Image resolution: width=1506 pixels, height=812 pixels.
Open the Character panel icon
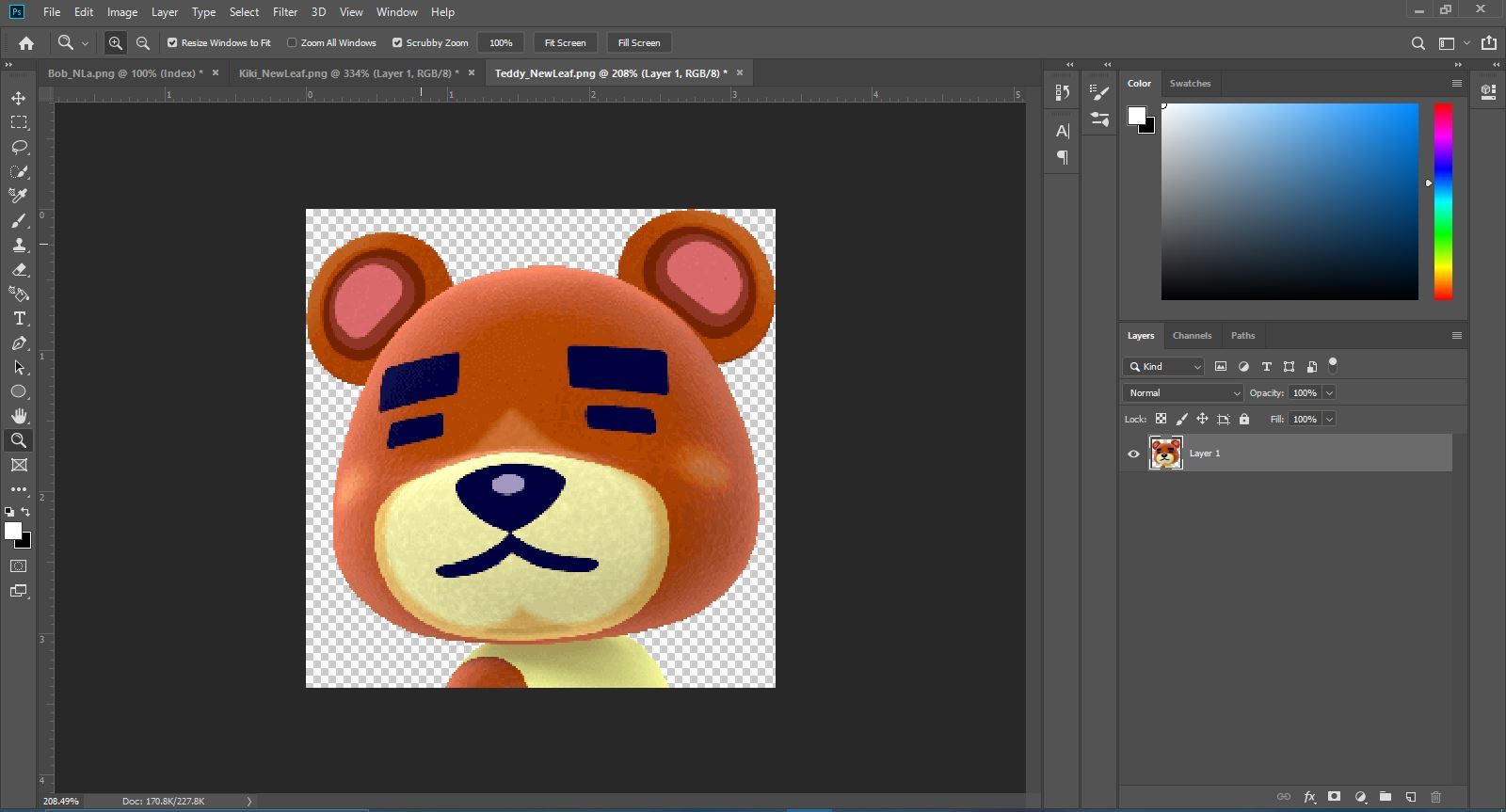[1063, 131]
